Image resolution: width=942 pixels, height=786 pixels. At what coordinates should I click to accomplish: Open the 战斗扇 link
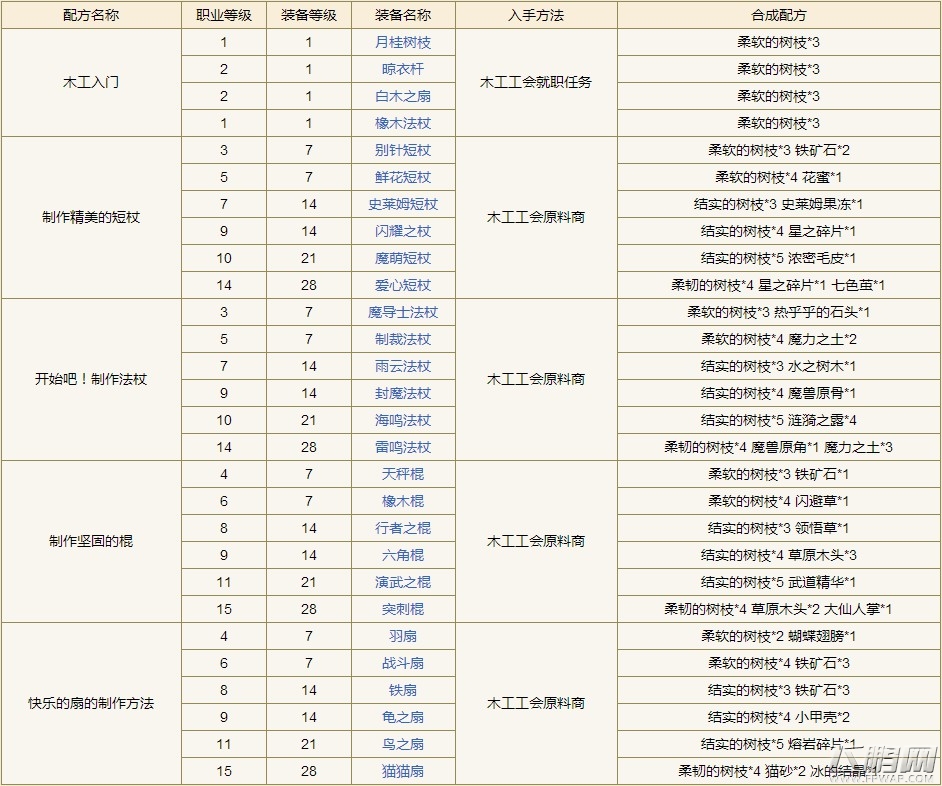[x=403, y=663]
